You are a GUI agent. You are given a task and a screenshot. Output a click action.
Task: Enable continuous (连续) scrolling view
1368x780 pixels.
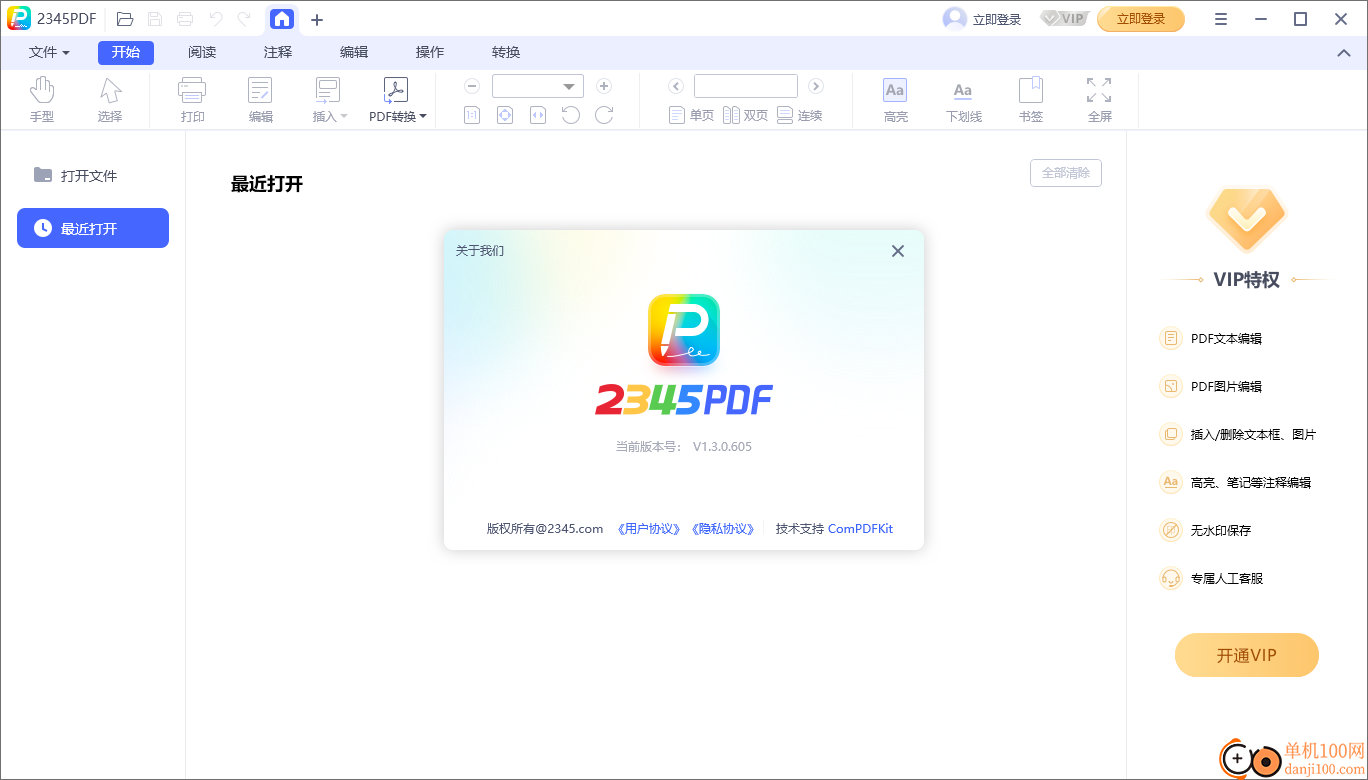coord(800,116)
